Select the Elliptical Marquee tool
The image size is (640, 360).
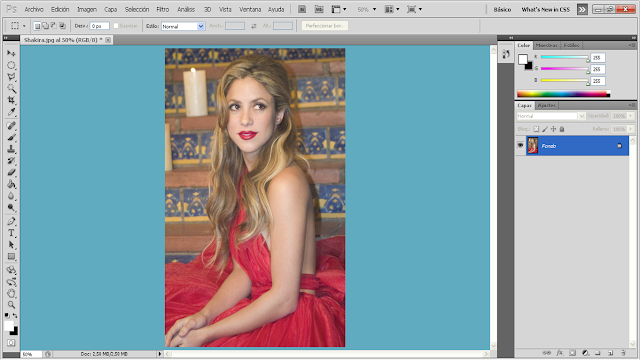click(11, 65)
